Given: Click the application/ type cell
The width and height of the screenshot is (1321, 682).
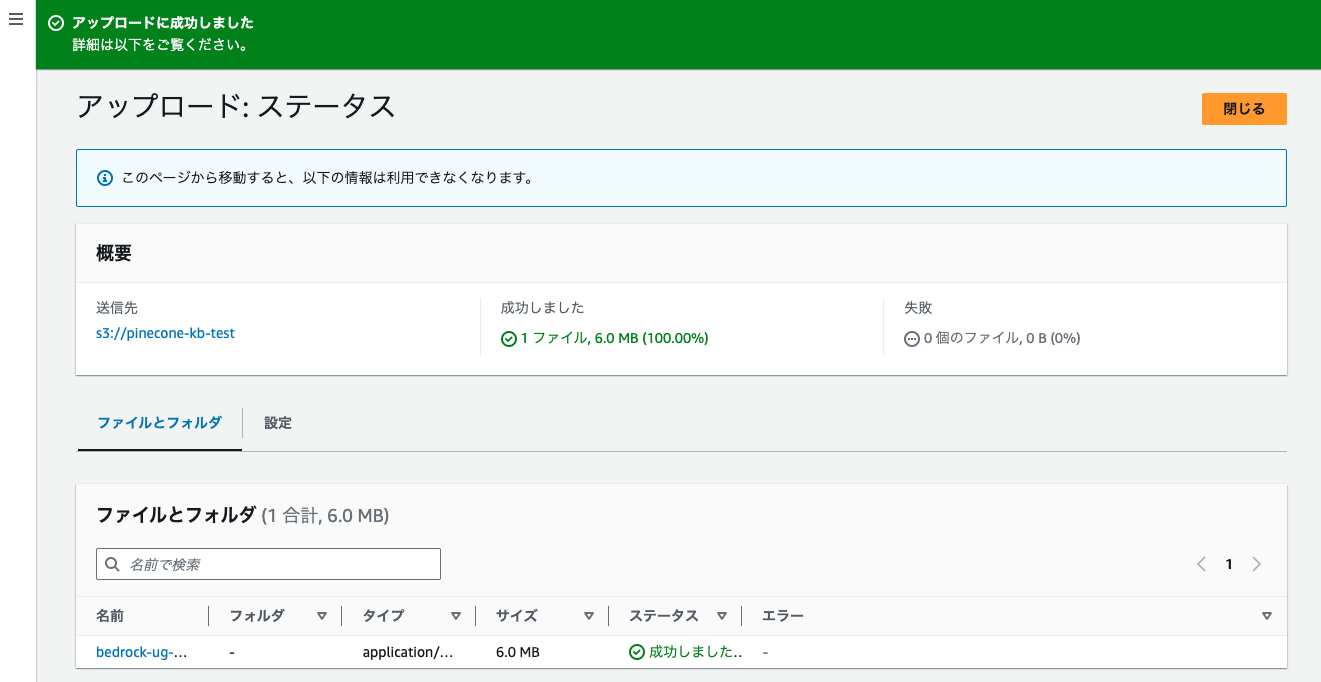Looking at the screenshot, I should 408,652.
